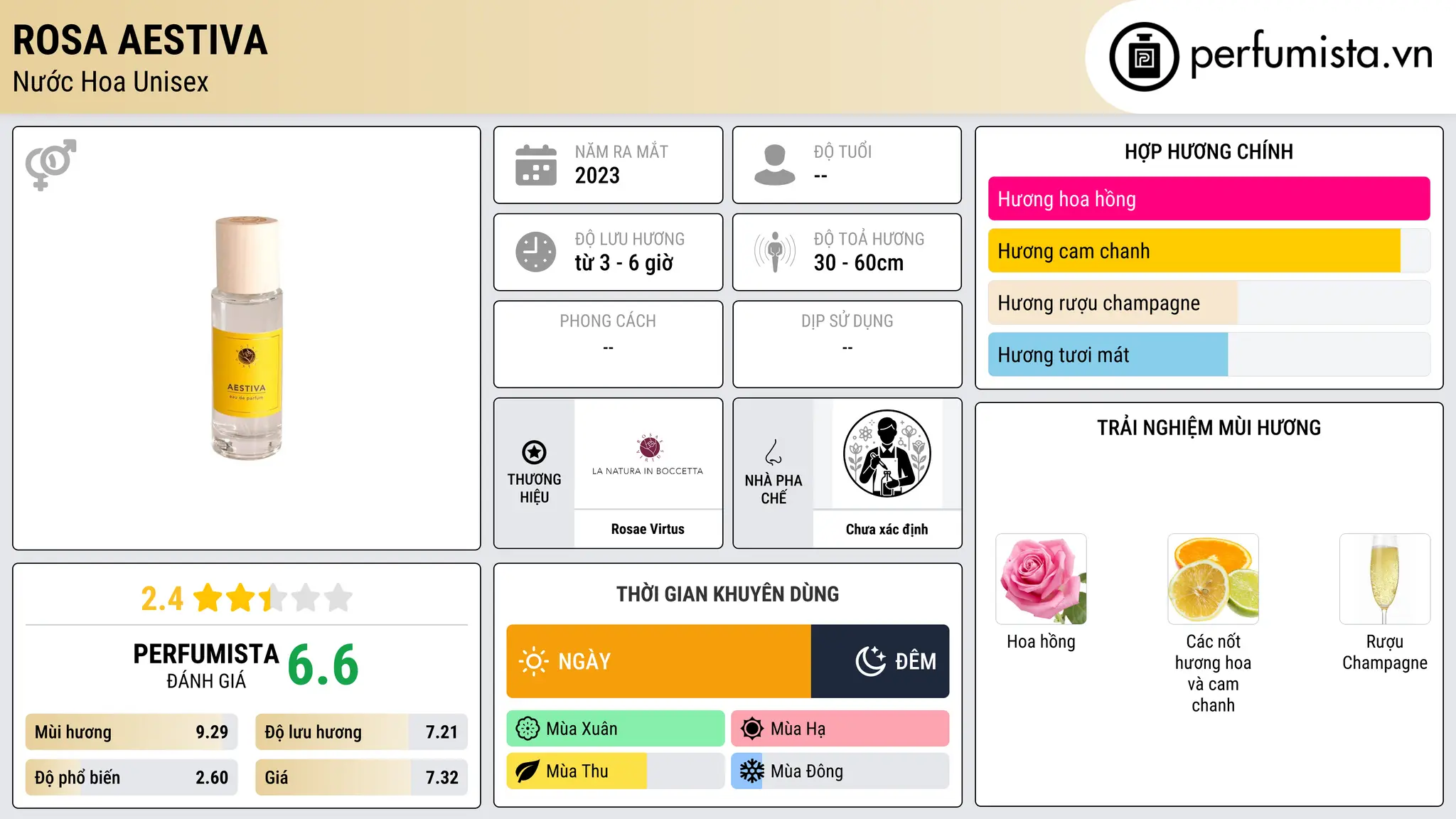This screenshot has height=819, width=1456.
Task: Open the citrus fruits note thumbnail
Action: coord(1213,579)
